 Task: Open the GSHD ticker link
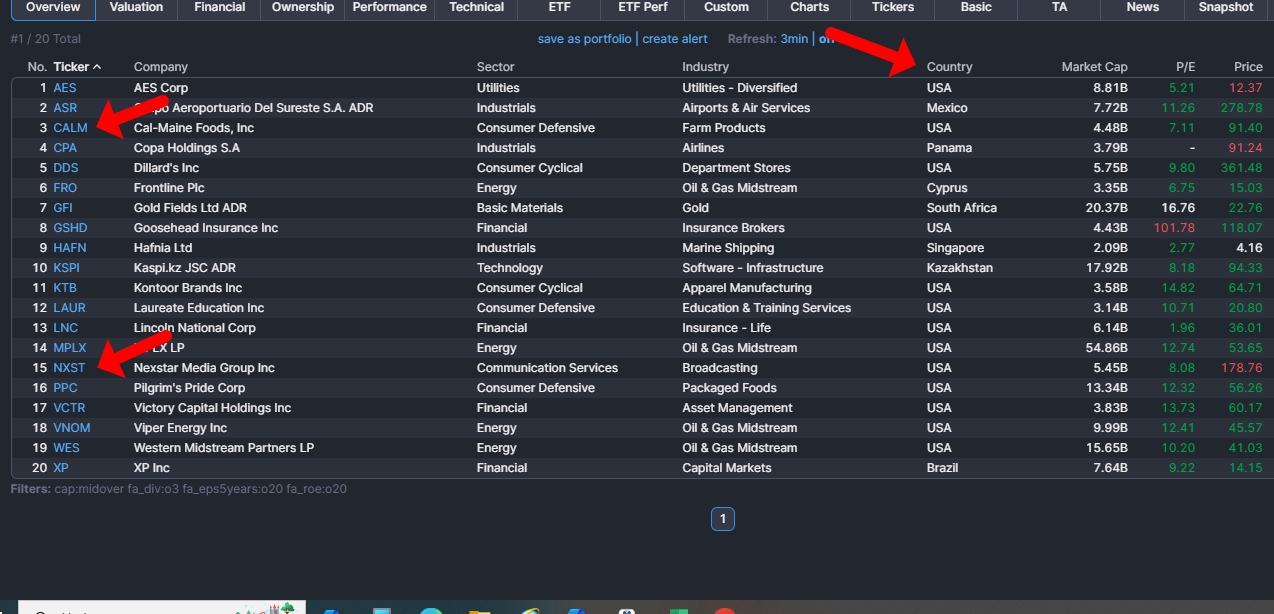pyautogui.click(x=70, y=228)
